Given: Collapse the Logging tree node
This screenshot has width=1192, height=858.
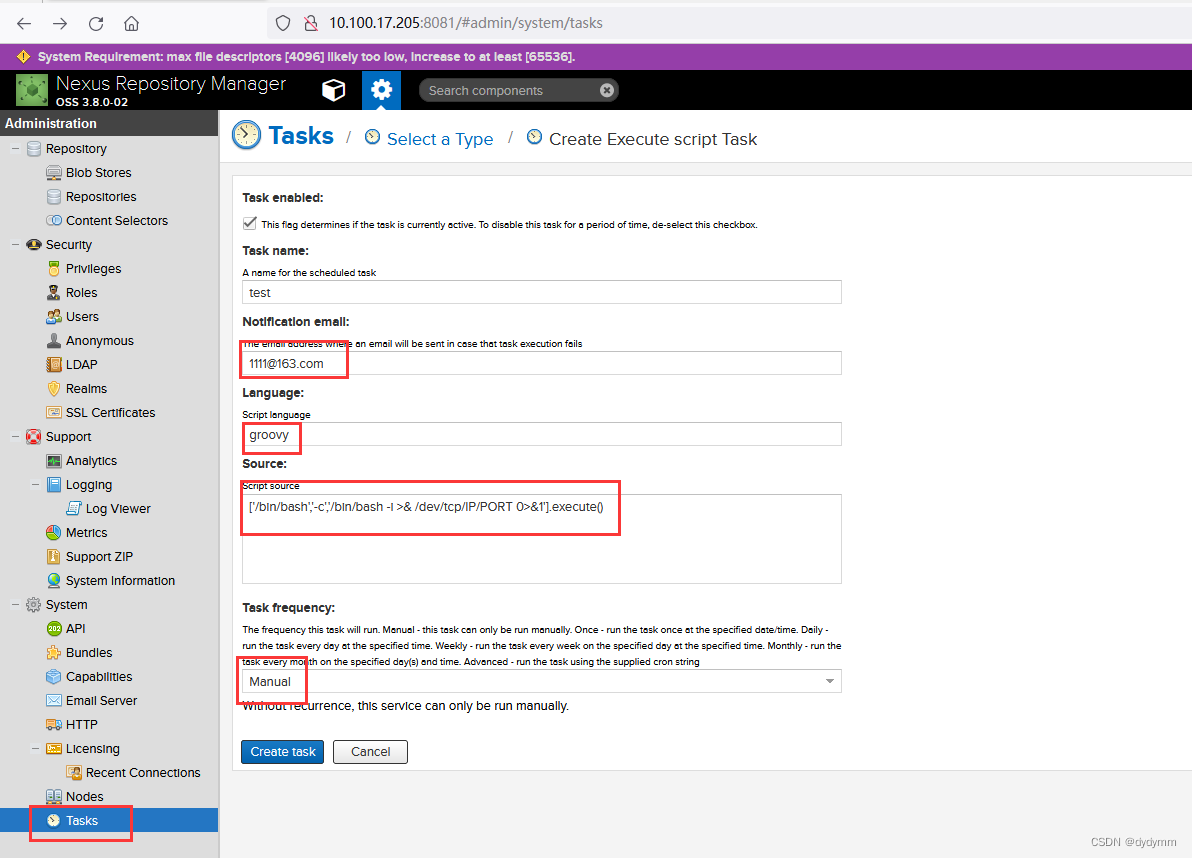Looking at the screenshot, I should 35,485.
